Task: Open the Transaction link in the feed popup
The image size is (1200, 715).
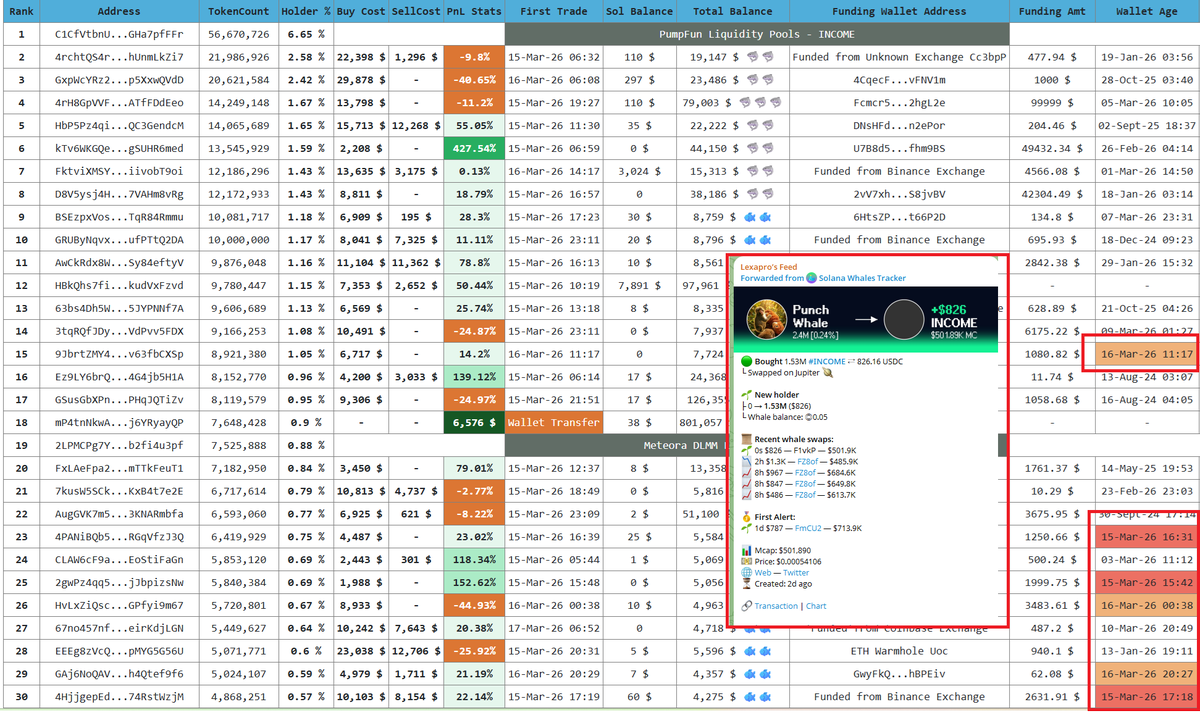Action: point(776,606)
